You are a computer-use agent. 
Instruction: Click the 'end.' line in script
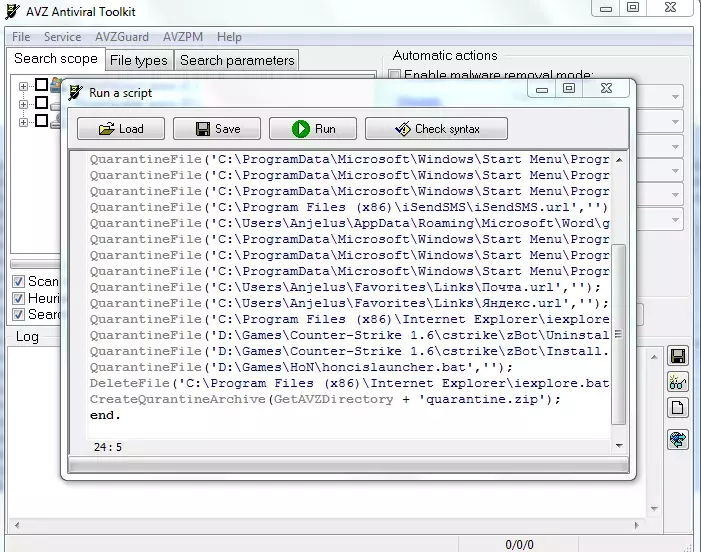click(x=105, y=415)
